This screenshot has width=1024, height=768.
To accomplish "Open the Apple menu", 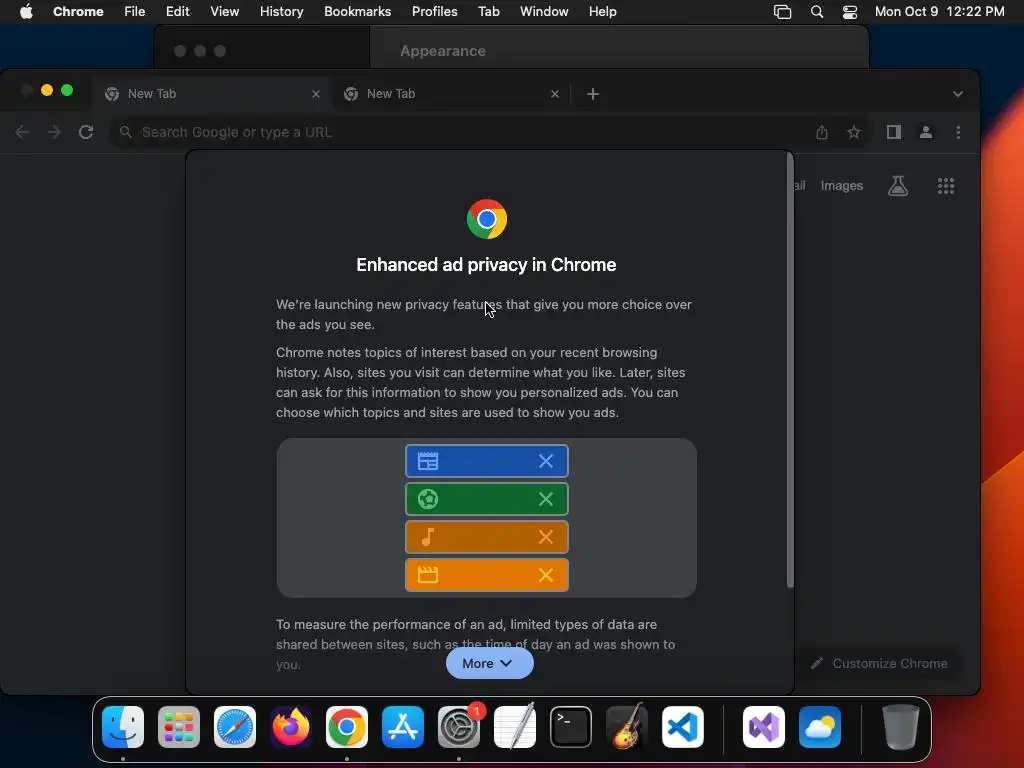I will tap(26, 12).
